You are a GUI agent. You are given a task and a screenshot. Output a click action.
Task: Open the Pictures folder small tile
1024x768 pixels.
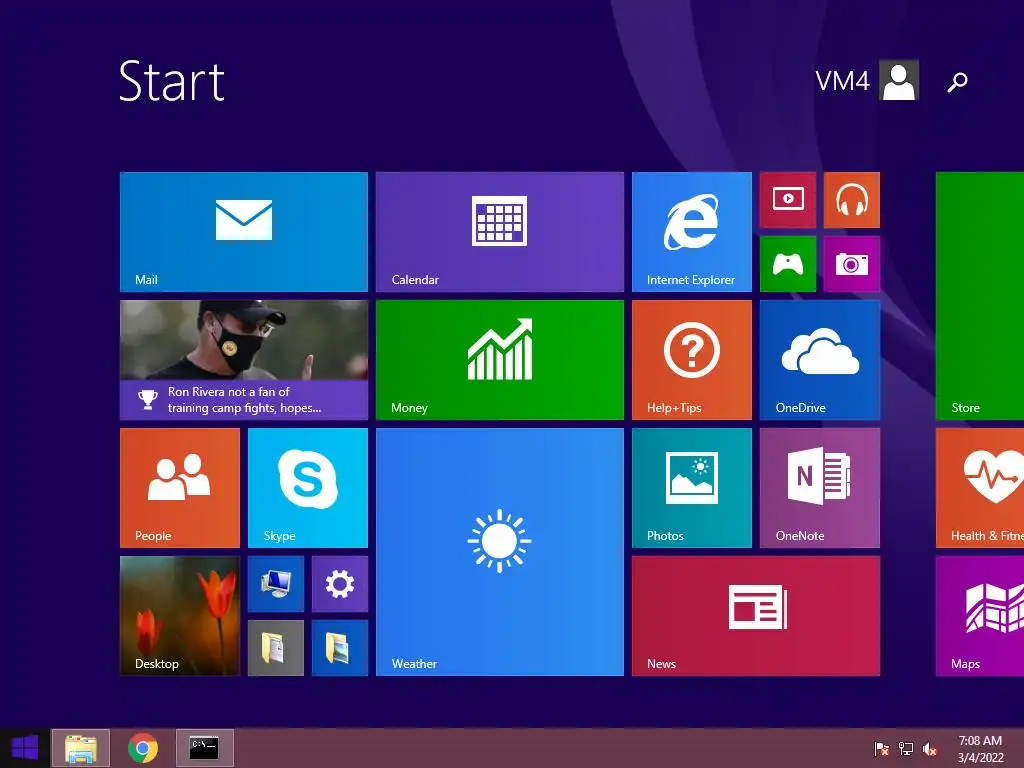click(x=340, y=648)
